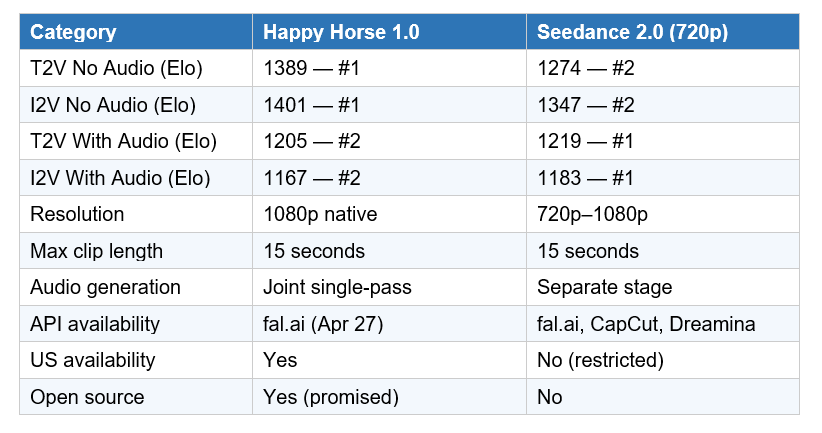Select the Happy Horse 1.0 header cell

click(x=340, y=32)
